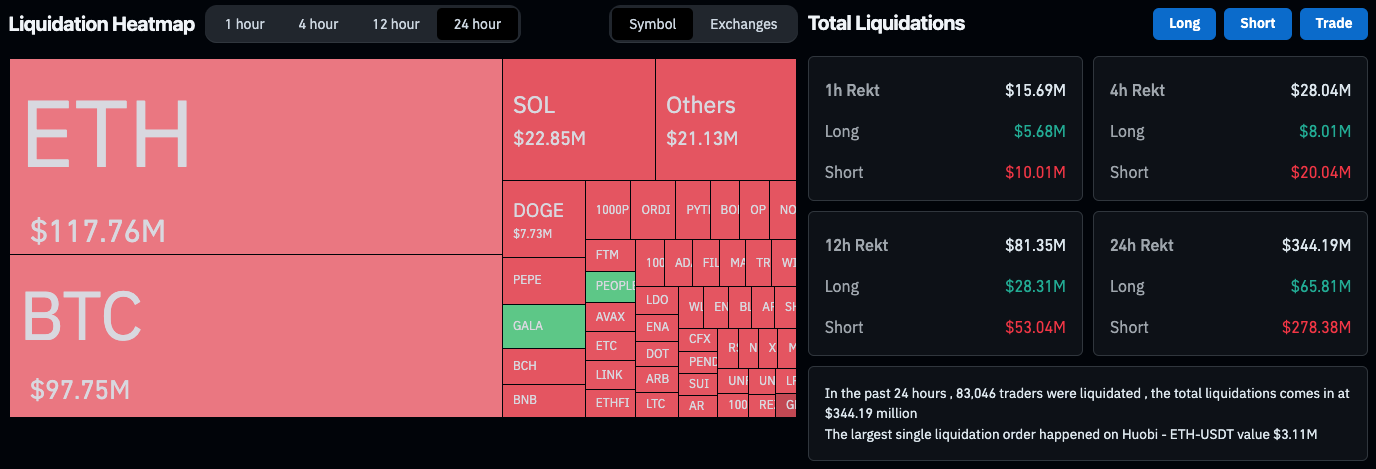
Task: Switch to the 12 hour timeframe
Action: click(x=396, y=24)
